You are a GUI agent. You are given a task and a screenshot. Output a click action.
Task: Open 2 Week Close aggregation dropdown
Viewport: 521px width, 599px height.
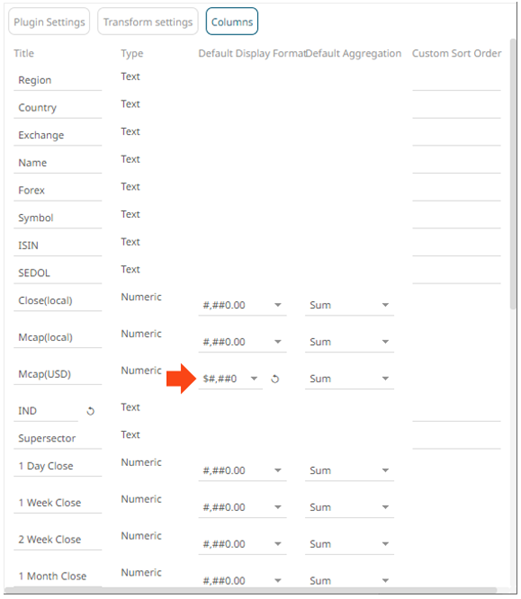pos(349,544)
